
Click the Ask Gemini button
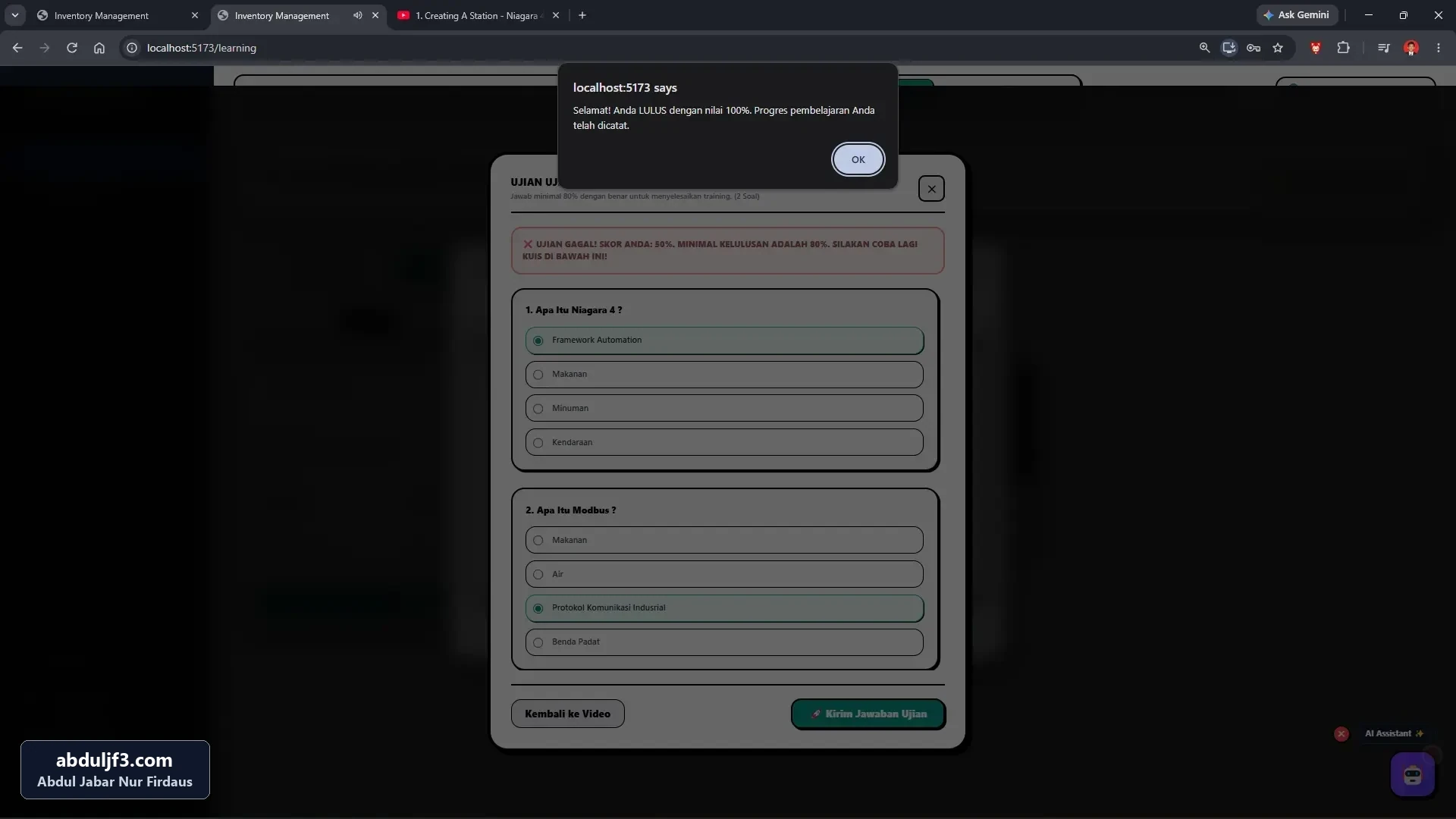[1297, 15]
